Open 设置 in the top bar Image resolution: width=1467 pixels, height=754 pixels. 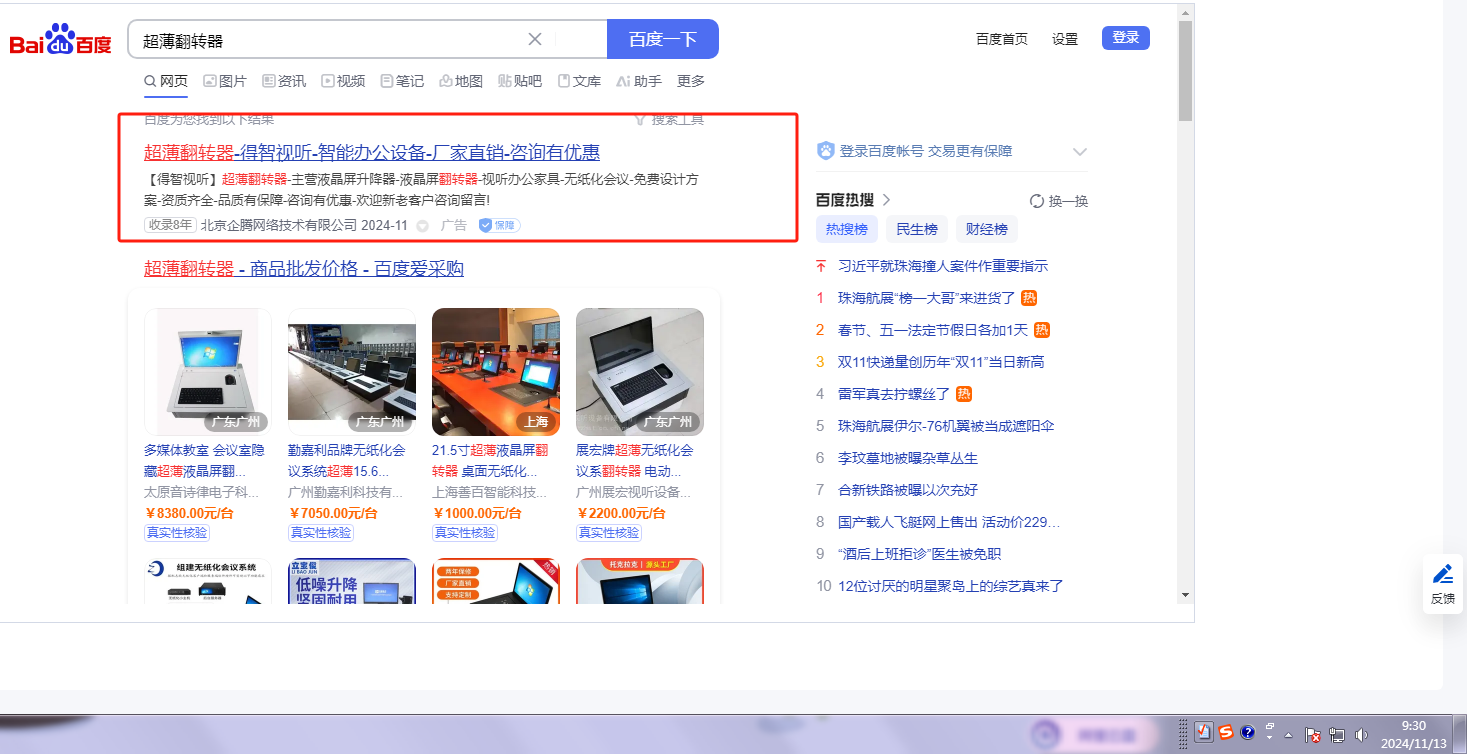tap(1065, 39)
